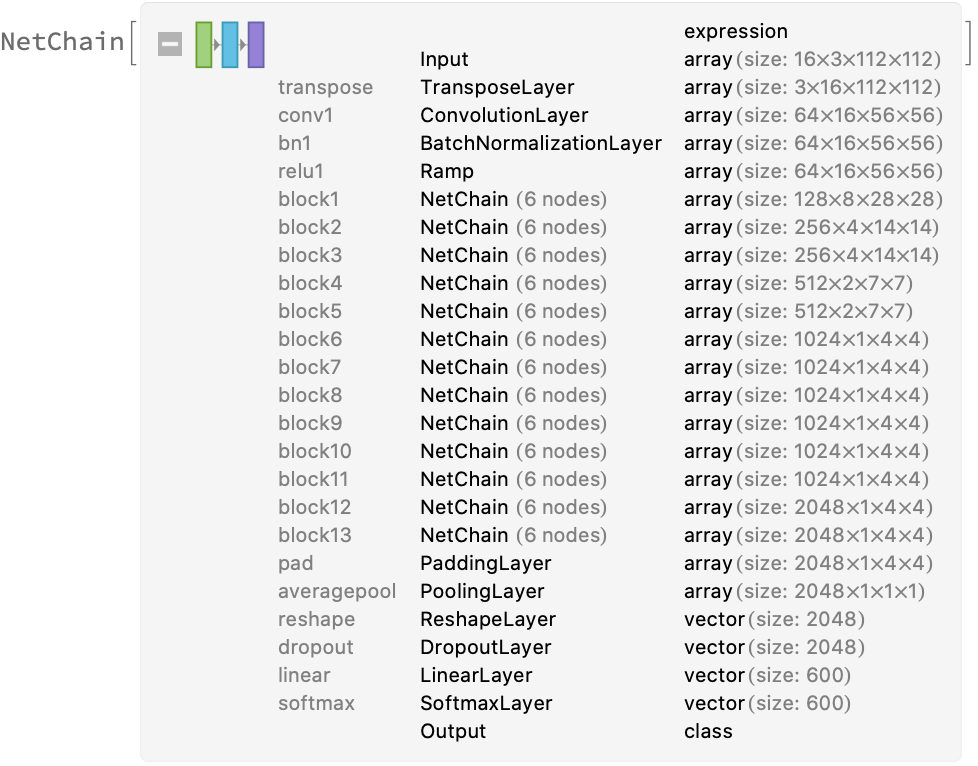
Task: Expand block4 NetChain (6 nodes)
Action: pos(513,284)
